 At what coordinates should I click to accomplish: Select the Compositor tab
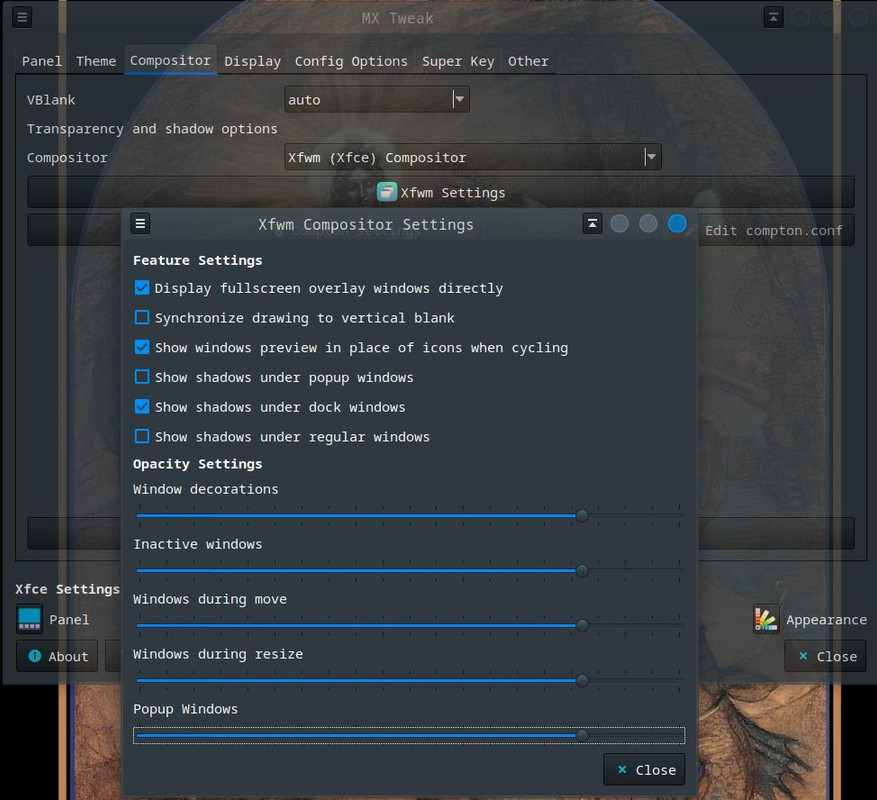(171, 60)
